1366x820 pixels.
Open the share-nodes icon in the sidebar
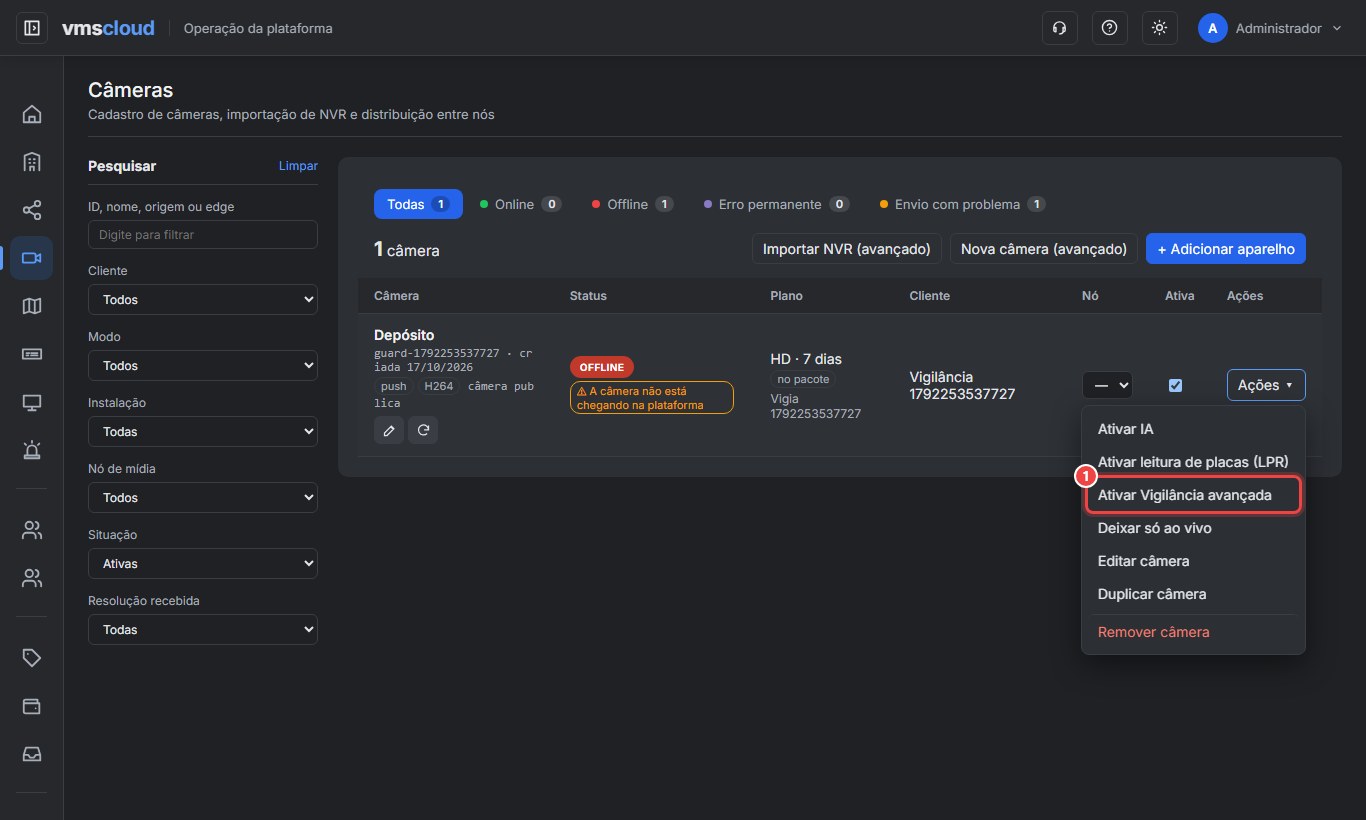[32, 210]
